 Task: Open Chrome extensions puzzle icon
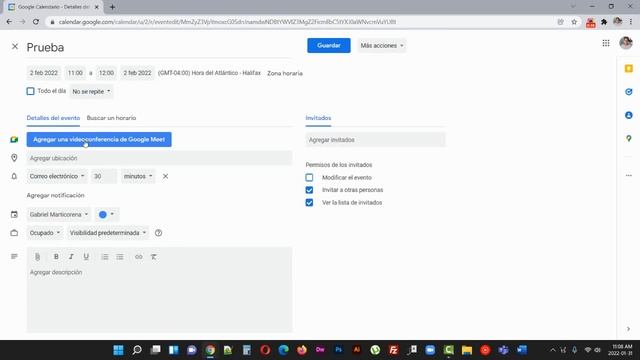[x=604, y=22]
